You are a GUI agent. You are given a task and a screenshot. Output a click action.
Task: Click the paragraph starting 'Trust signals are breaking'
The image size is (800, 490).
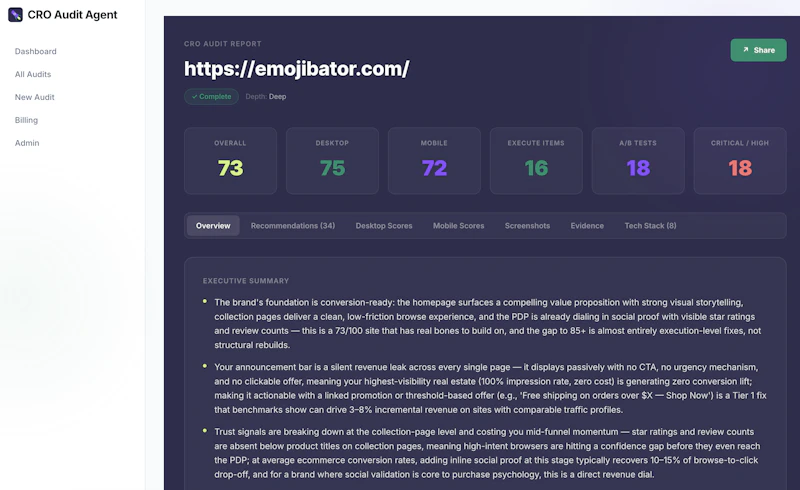click(x=487, y=453)
